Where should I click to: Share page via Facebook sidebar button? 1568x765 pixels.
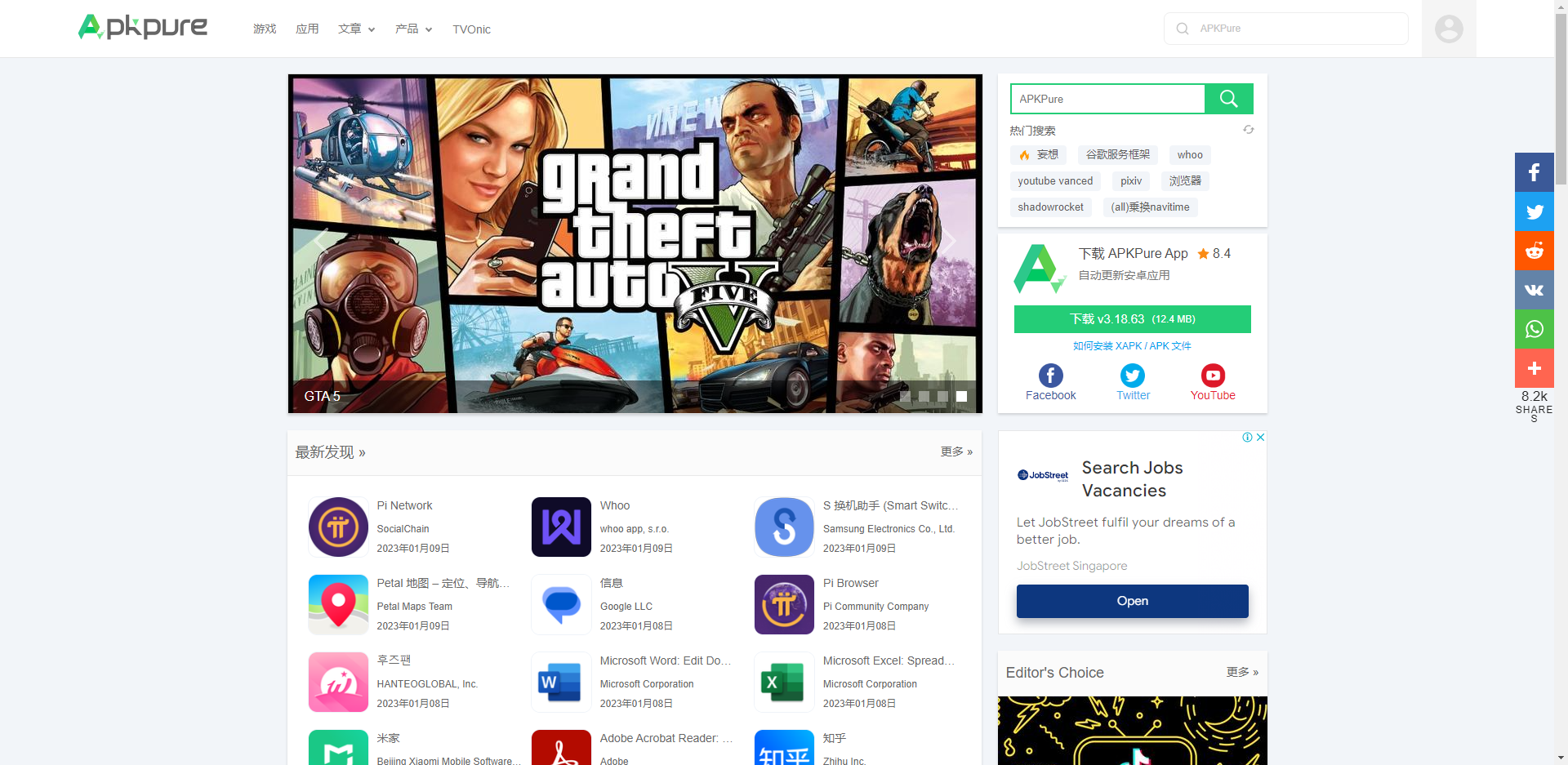(1535, 172)
